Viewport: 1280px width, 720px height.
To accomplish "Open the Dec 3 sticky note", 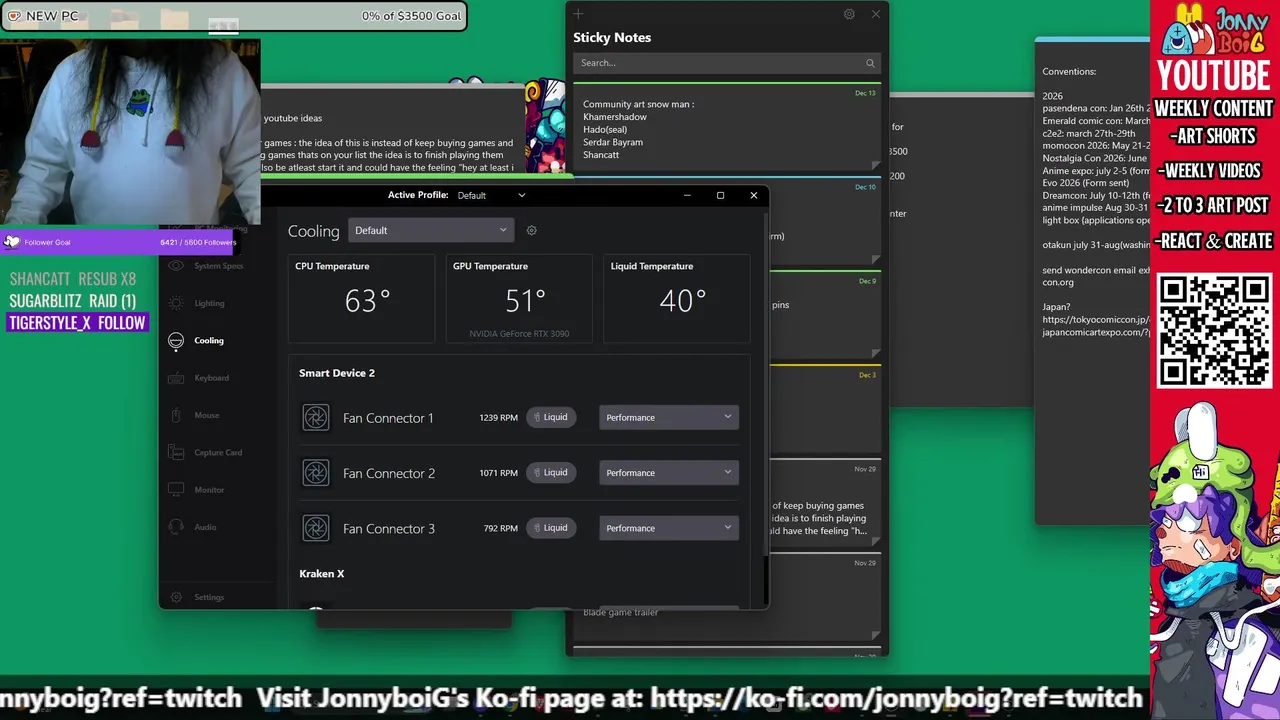I will click(x=825, y=407).
